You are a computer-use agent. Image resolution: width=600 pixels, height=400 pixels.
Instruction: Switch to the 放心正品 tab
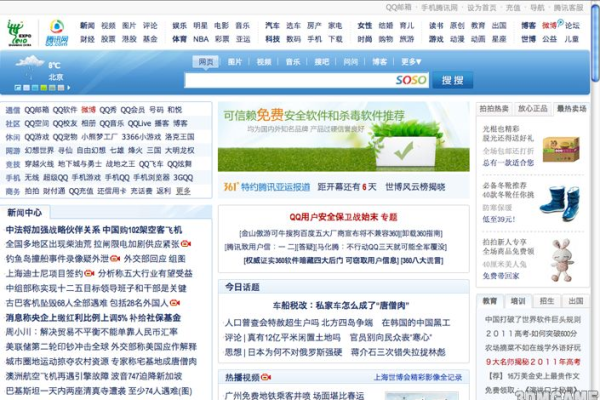(x=532, y=109)
